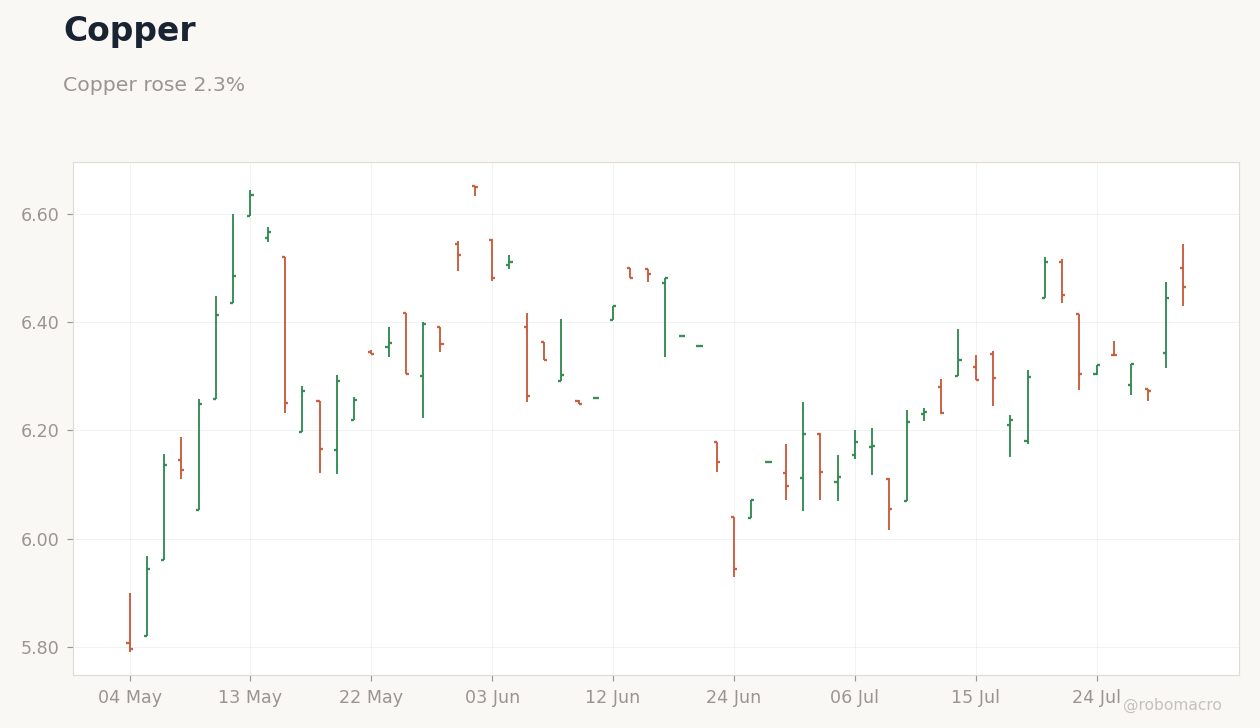
Task: Select the 6.20 y-axis label
Action: [40, 431]
